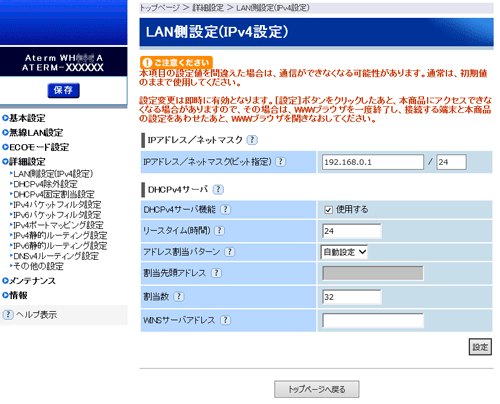This screenshot has height=404, width=500.
Task: Click the blue 保存 button
Action: [x=63, y=90]
